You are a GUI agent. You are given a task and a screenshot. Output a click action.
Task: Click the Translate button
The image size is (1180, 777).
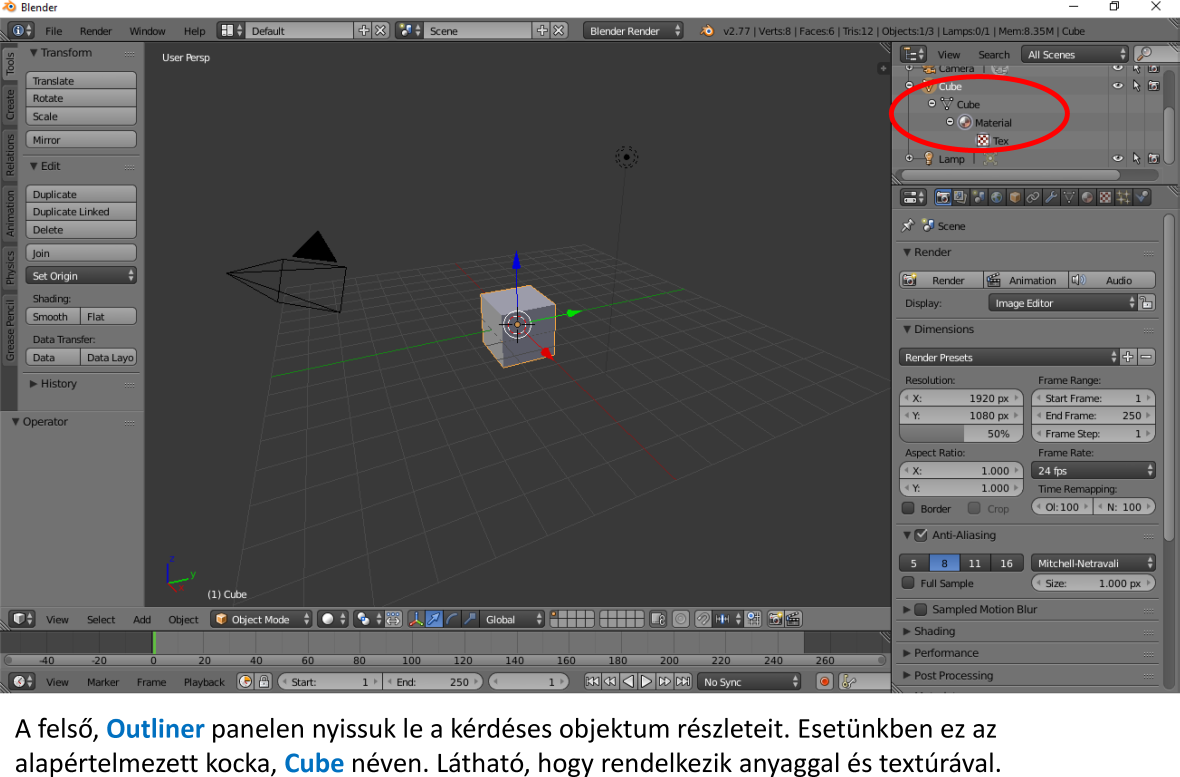tap(81, 81)
